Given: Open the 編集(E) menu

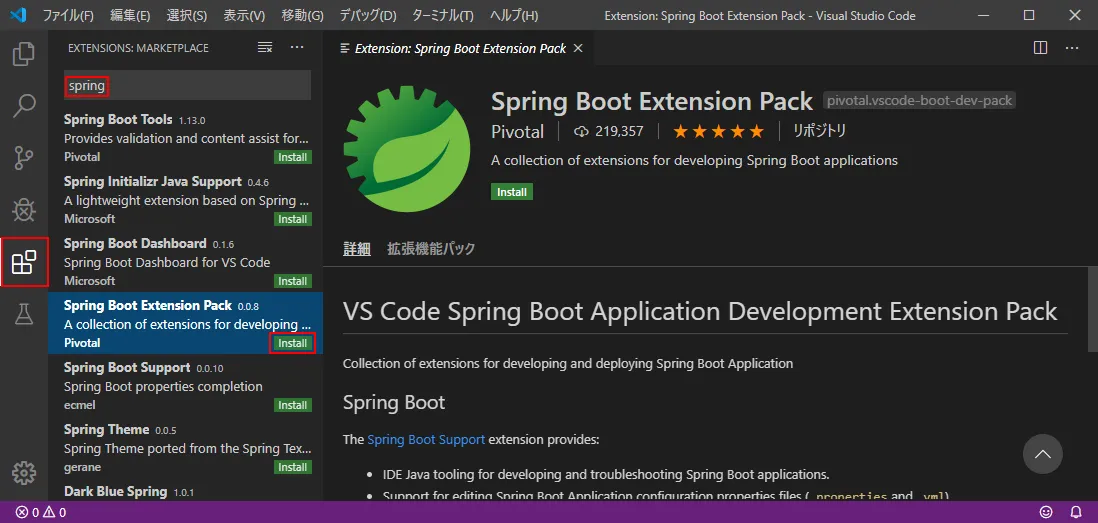Looking at the screenshot, I should pos(130,15).
